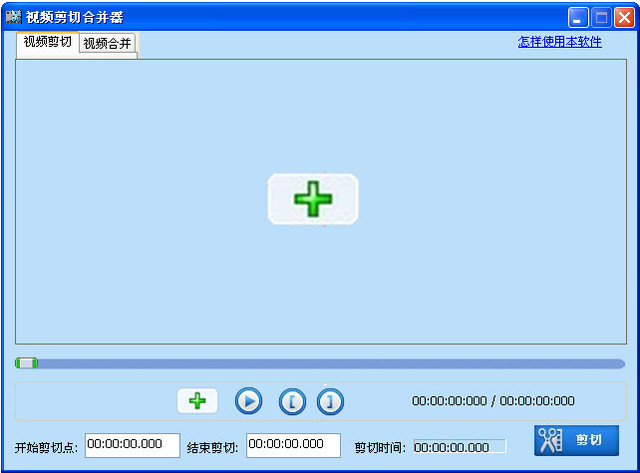Click the 剪切时间 duration field

point(460,446)
